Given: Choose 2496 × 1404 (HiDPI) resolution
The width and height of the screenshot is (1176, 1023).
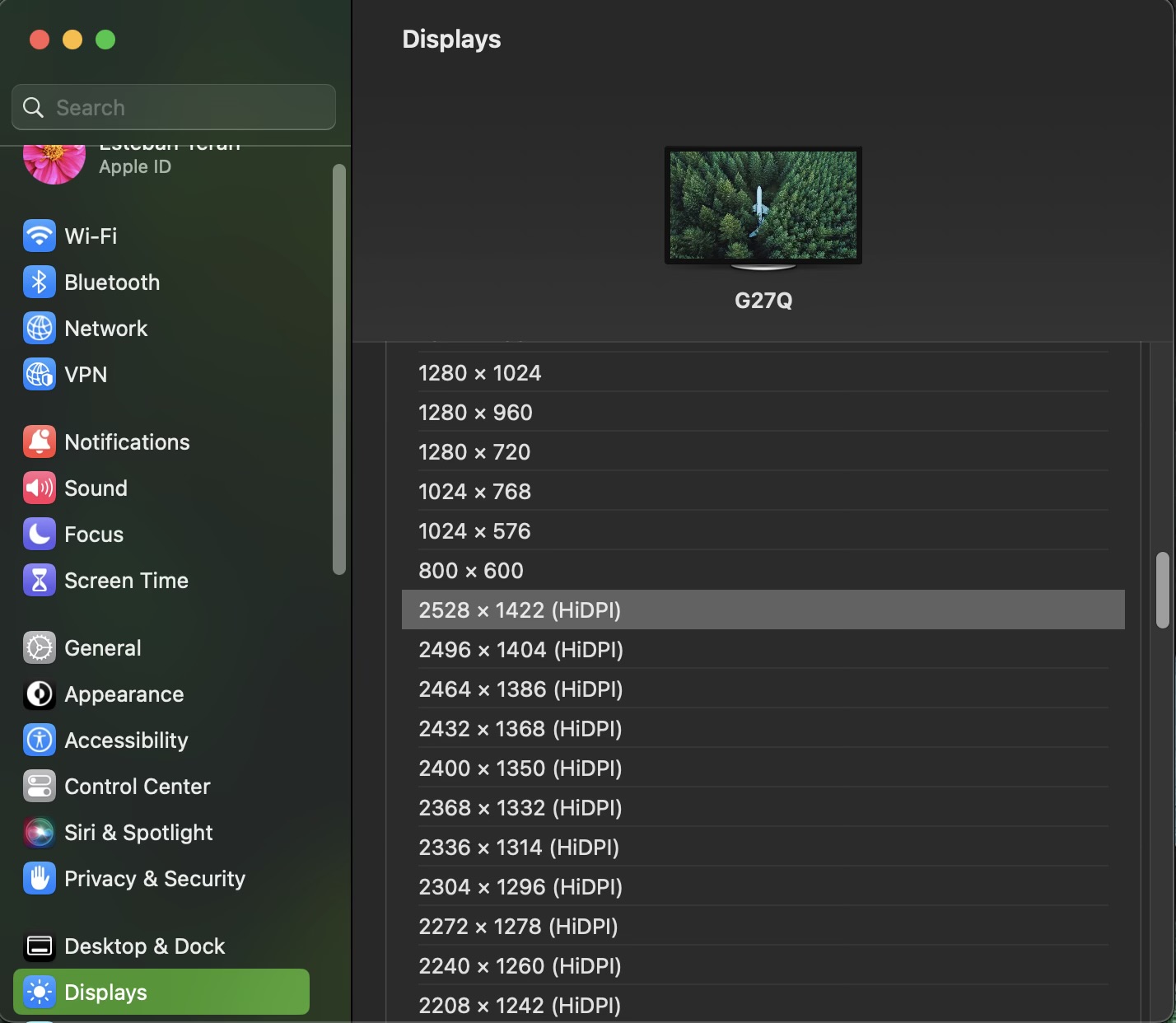Looking at the screenshot, I should tap(520, 650).
